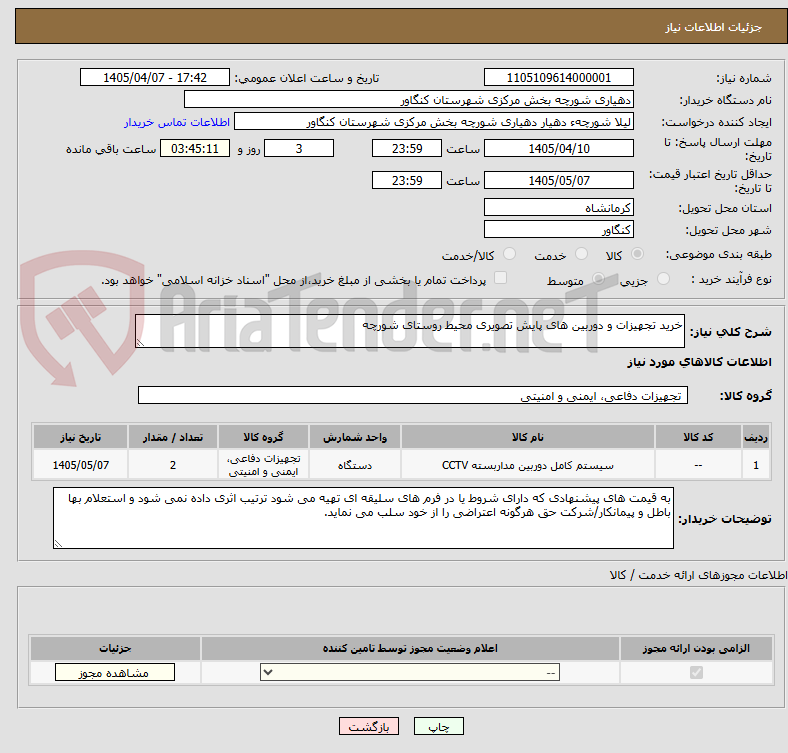Image resolution: width=788 pixels, height=753 pixels.
Task: Select the کالا radio button
Action: (x=637, y=254)
